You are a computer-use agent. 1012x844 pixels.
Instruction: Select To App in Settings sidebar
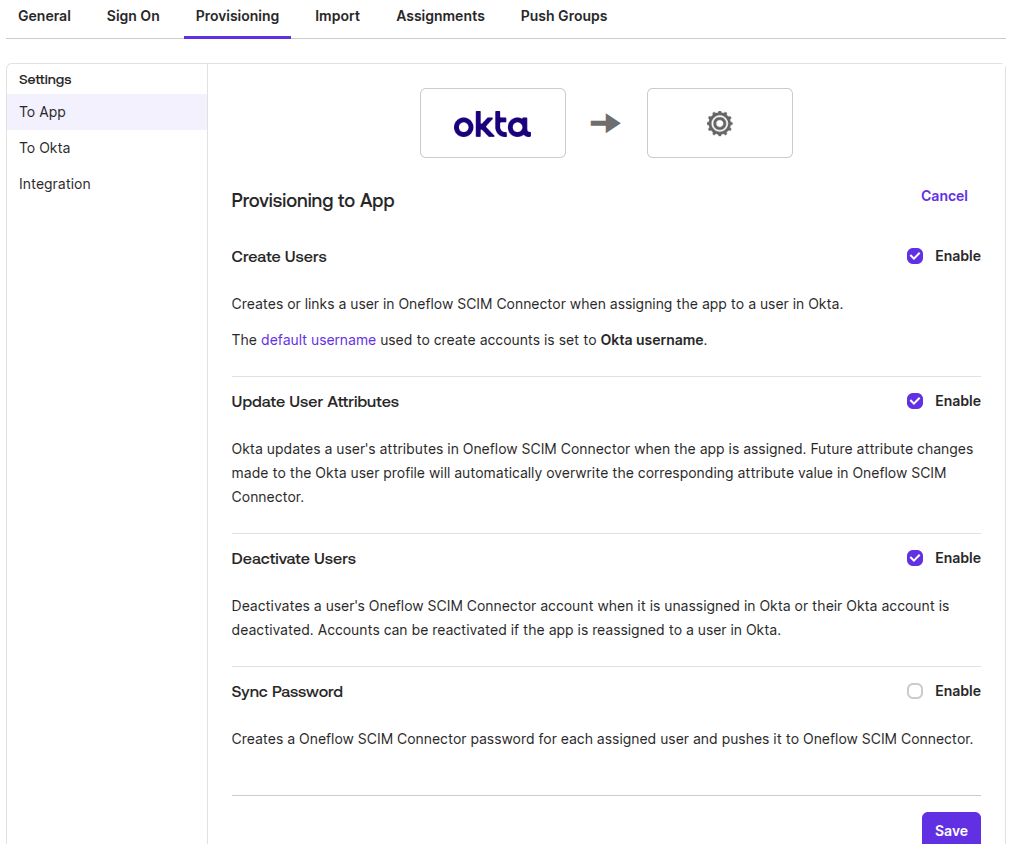(x=107, y=112)
